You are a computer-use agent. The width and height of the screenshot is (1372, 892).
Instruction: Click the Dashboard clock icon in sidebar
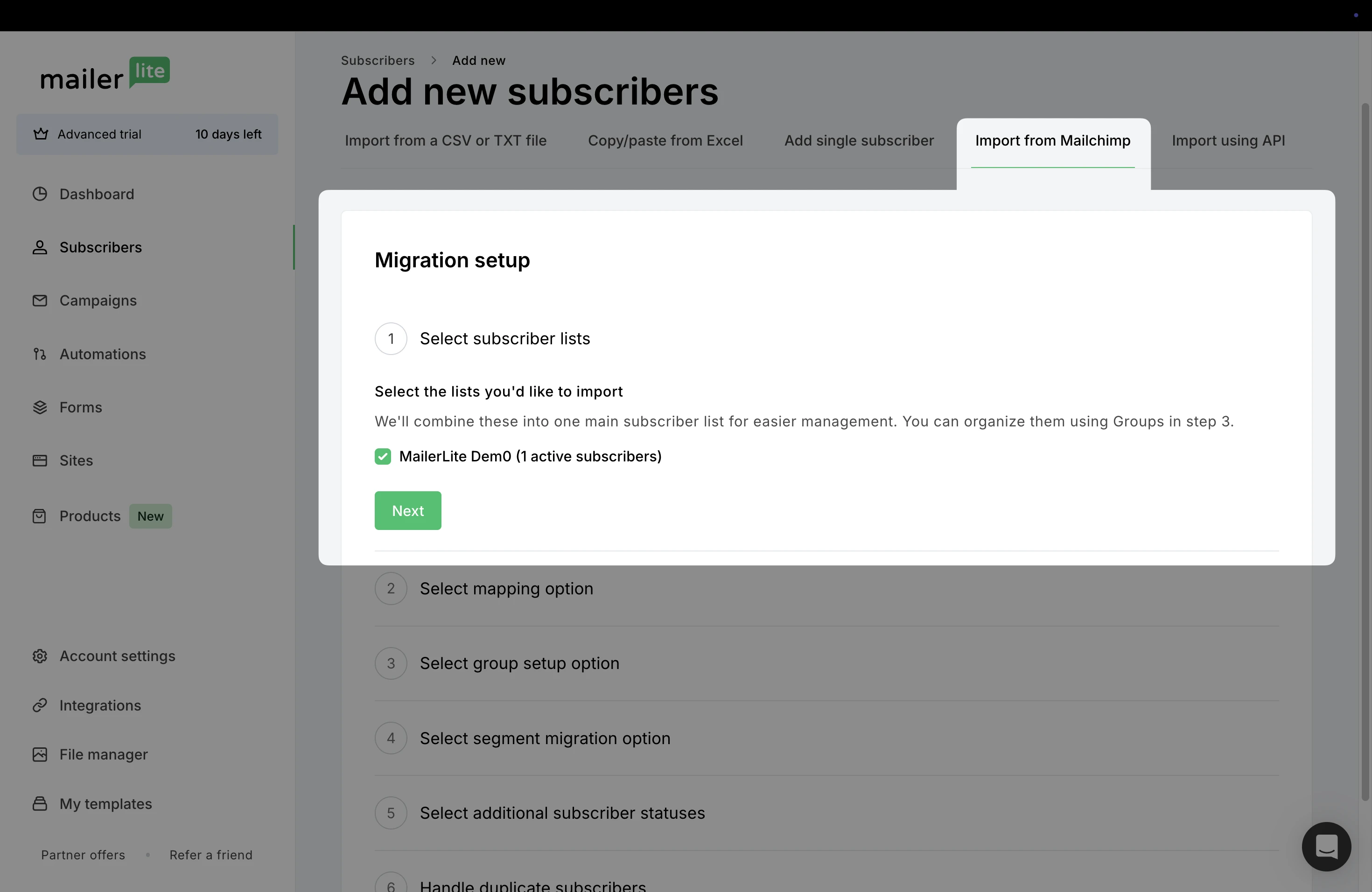(x=40, y=194)
